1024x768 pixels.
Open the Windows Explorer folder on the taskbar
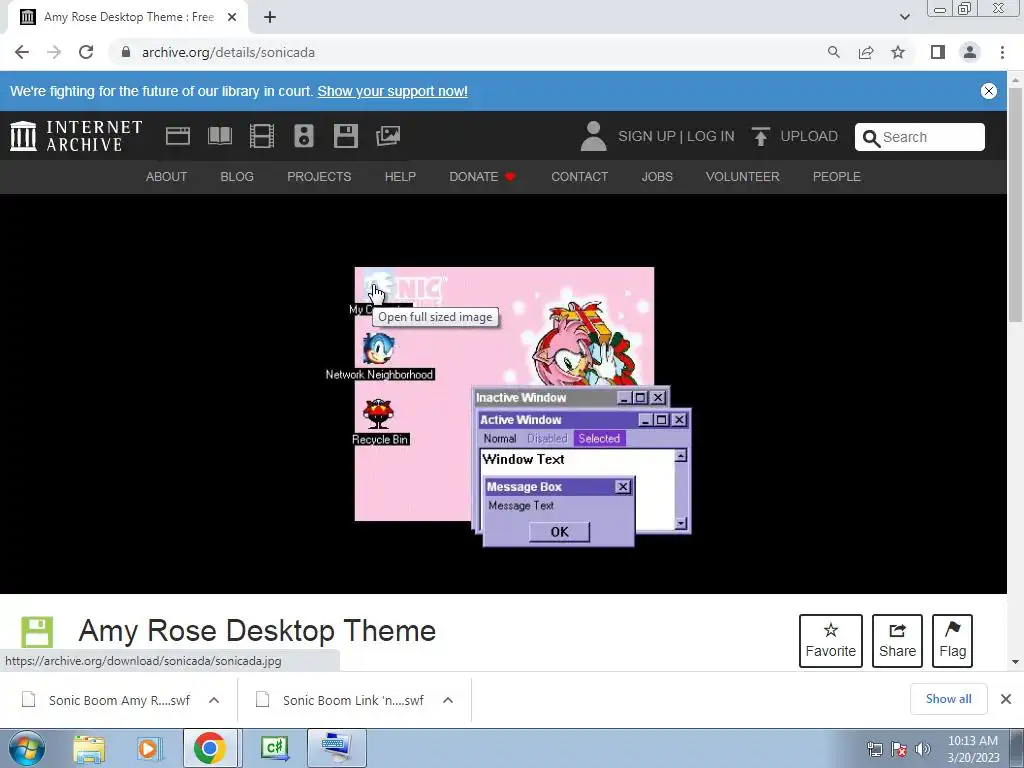(89, 748)
